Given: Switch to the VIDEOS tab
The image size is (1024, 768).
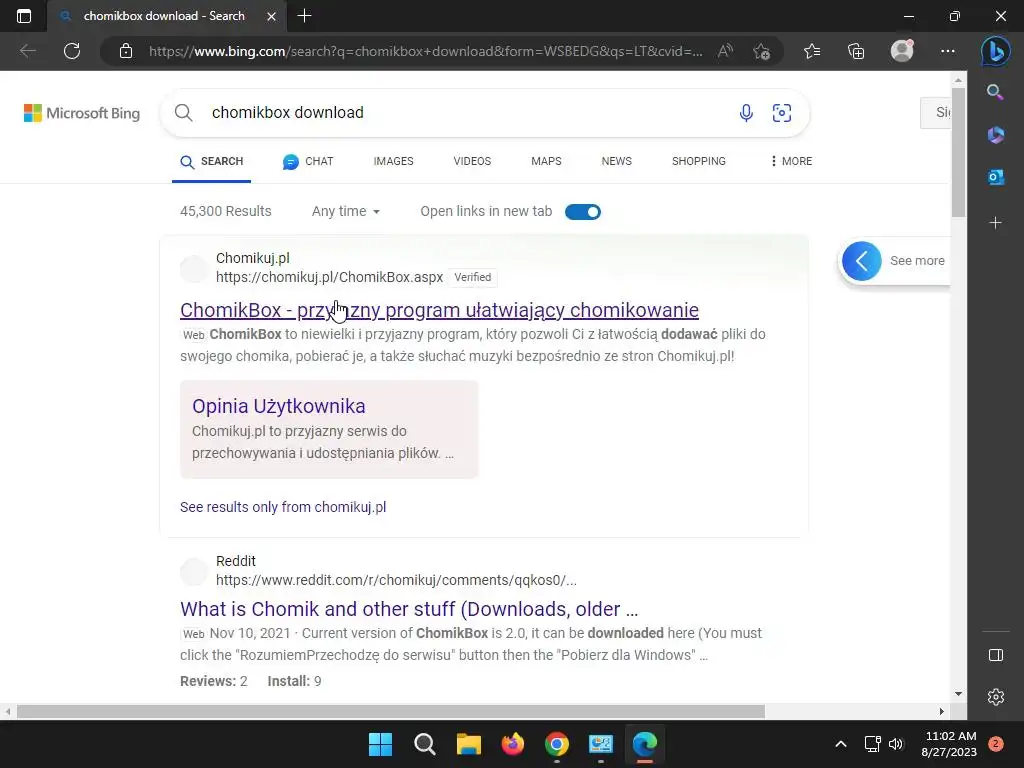Looking at the screenshot, I should 472,161.
